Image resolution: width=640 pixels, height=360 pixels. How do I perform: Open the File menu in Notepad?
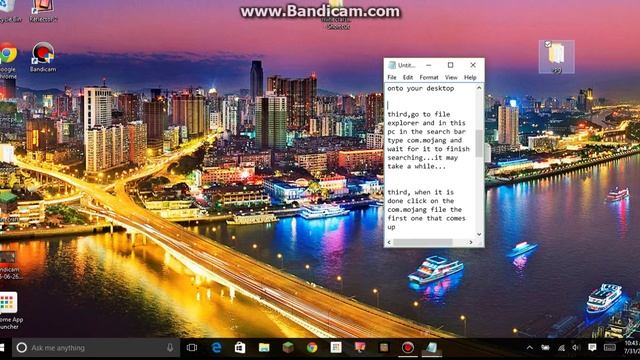(x=392, y=77)
